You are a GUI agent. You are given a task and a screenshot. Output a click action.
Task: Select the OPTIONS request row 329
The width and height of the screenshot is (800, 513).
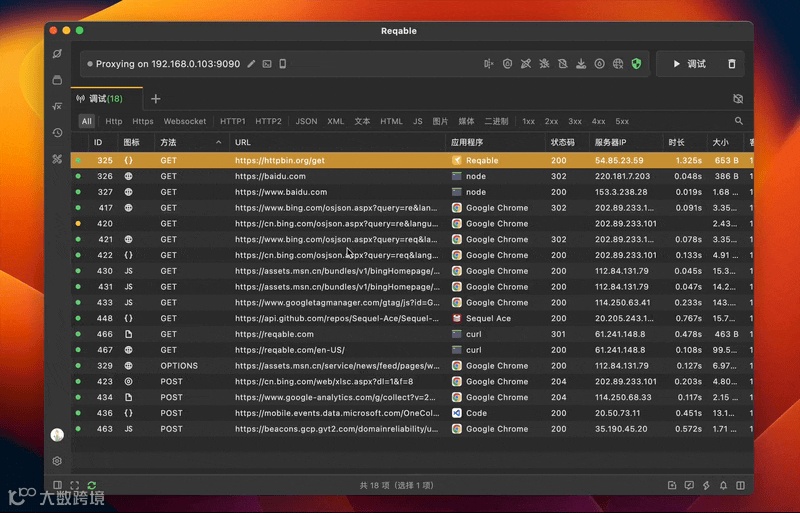[412, 365]
